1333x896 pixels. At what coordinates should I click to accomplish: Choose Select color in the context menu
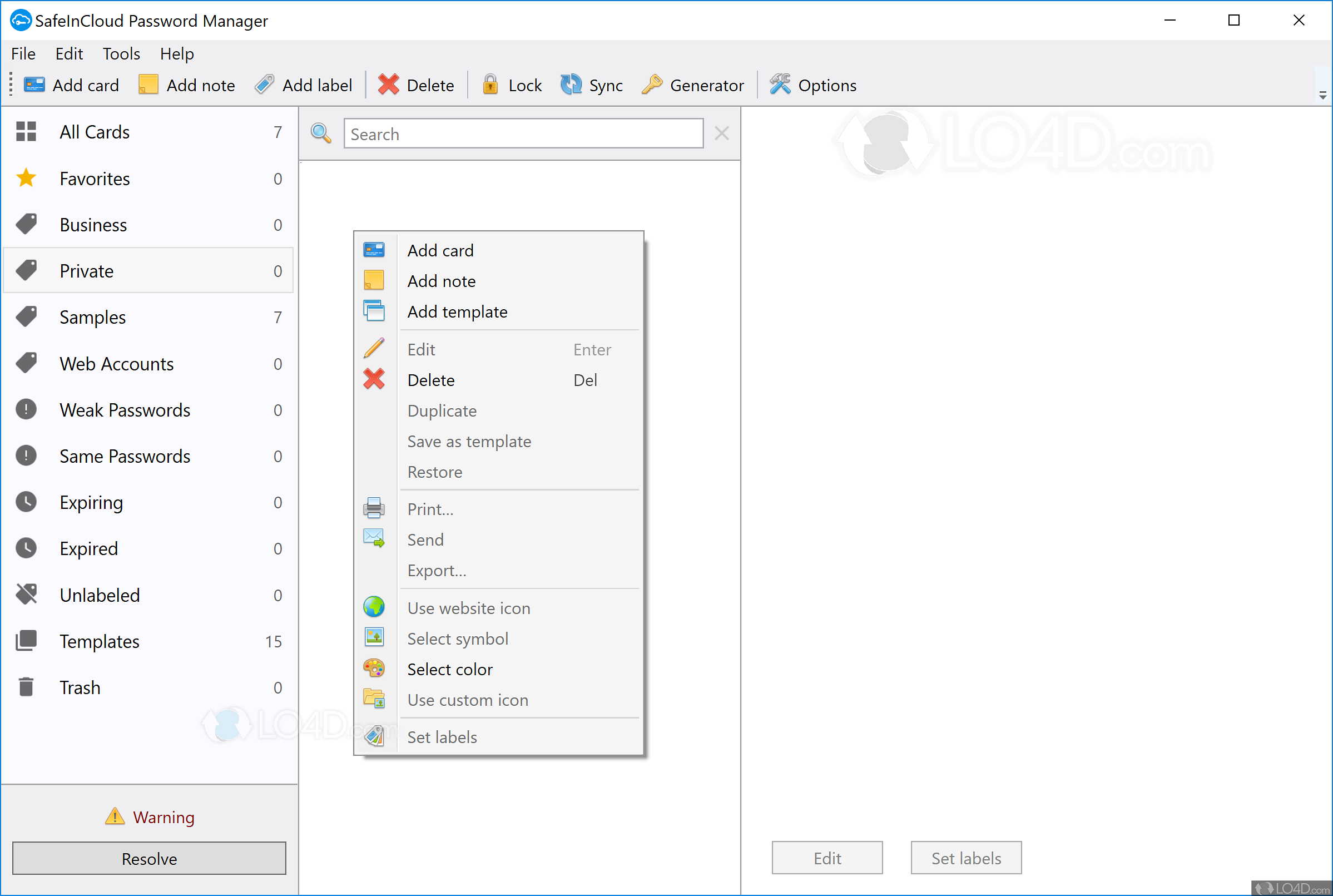[x=449, y=669]
